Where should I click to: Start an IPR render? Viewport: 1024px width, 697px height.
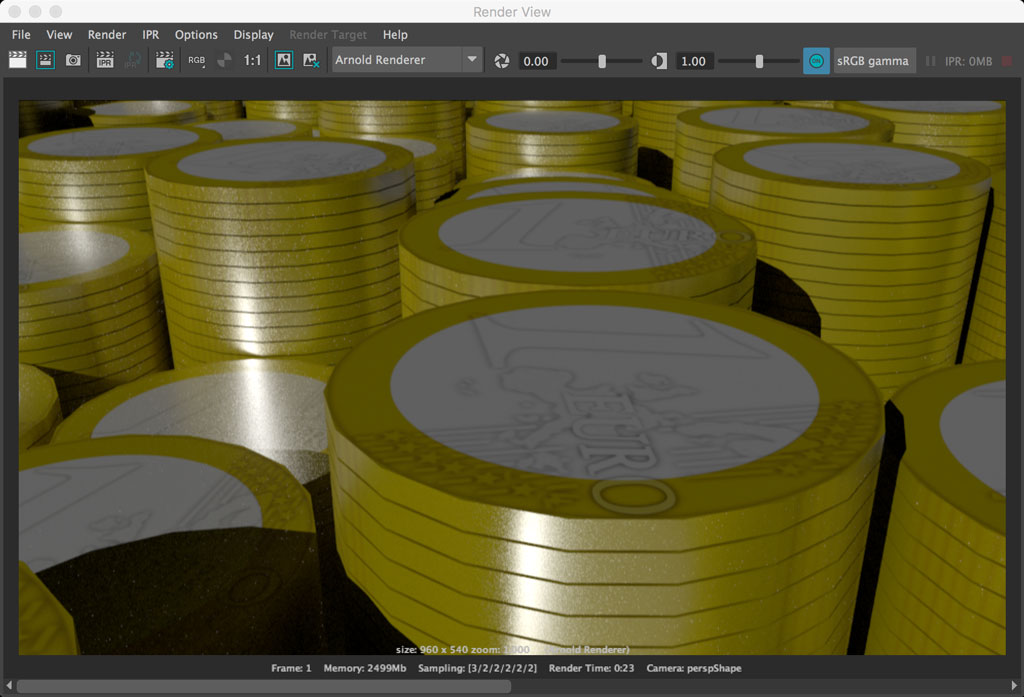click(105, 61)
